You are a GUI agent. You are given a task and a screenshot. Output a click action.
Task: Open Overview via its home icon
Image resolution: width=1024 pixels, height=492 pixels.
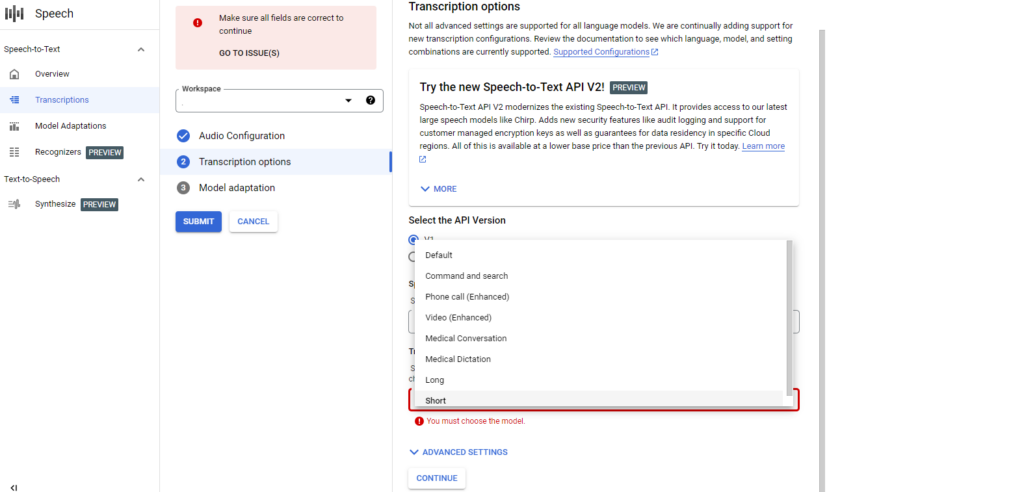pyautogui.click(x=14, y=74)
